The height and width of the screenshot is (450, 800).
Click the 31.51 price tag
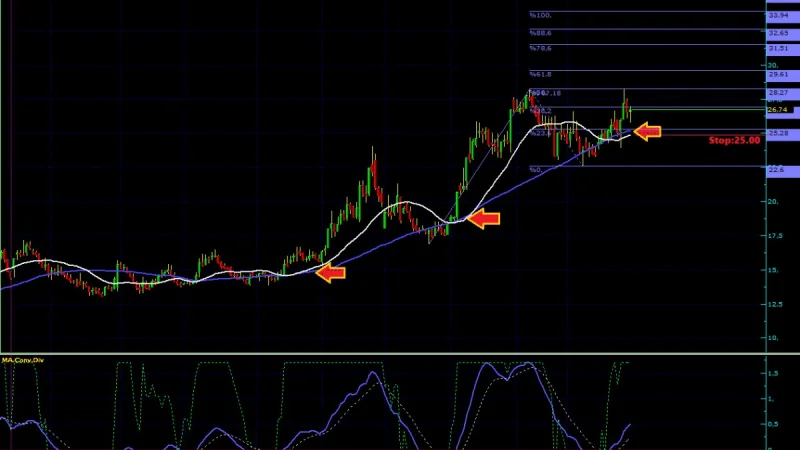[779, 48]
